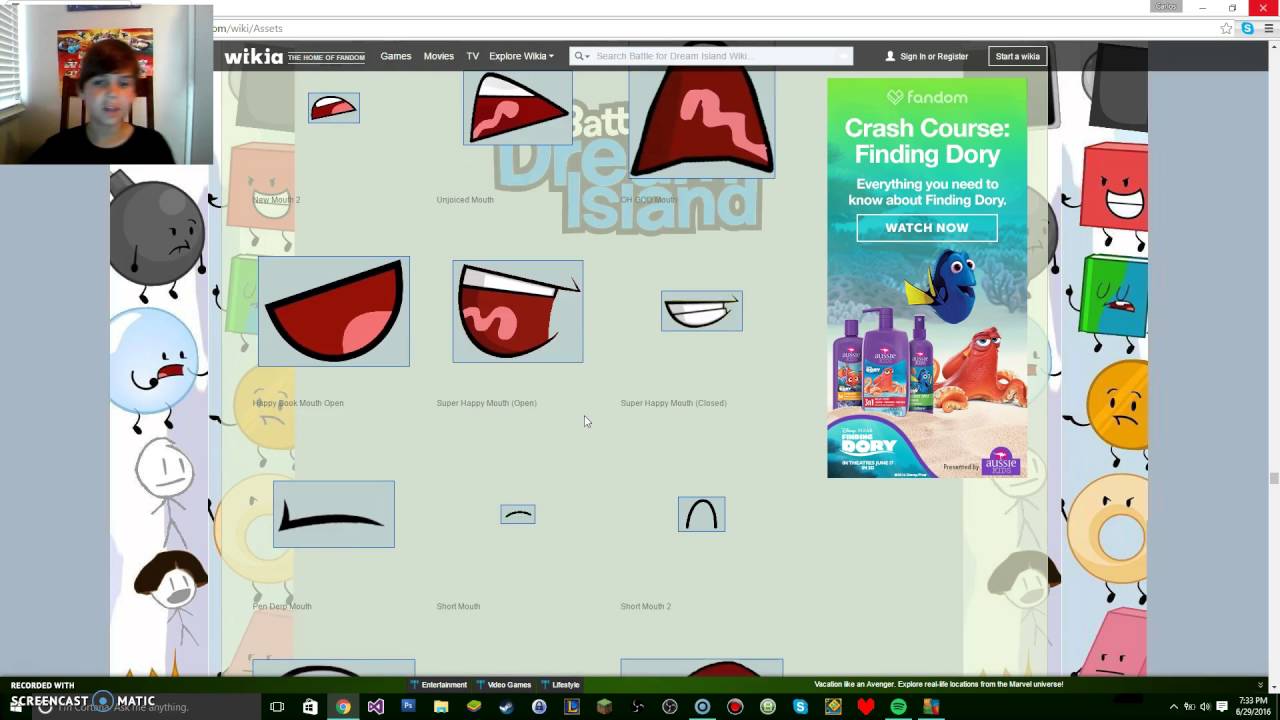Image resolution: width=1280 pixels, height=720 pixels.
Task: Open the Action Center notifications icon
Action: 1222,707
